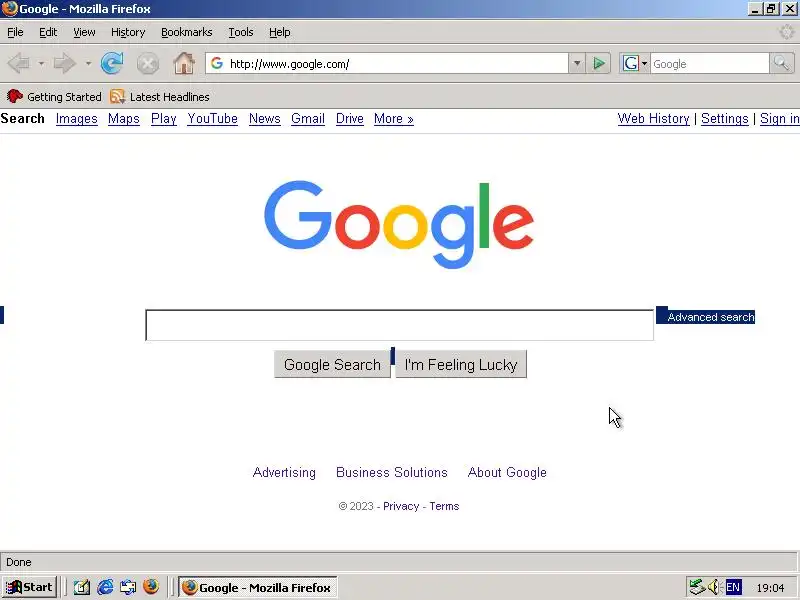
Task: Open the notepad-like Quick Launch icon
Action: tap(82, 587)
